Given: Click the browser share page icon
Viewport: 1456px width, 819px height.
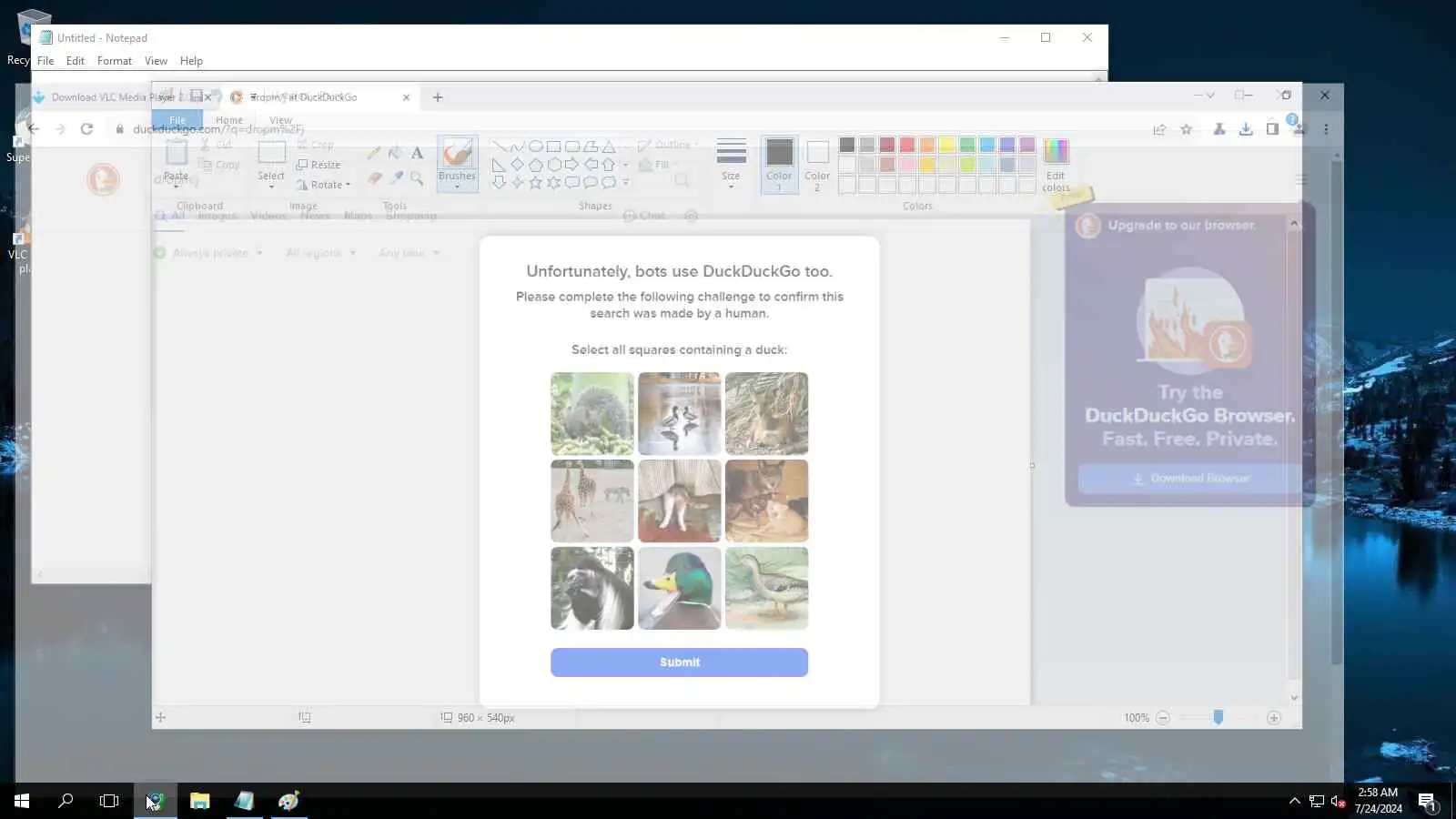Looking at the screenshot, I should point(1159,129).
